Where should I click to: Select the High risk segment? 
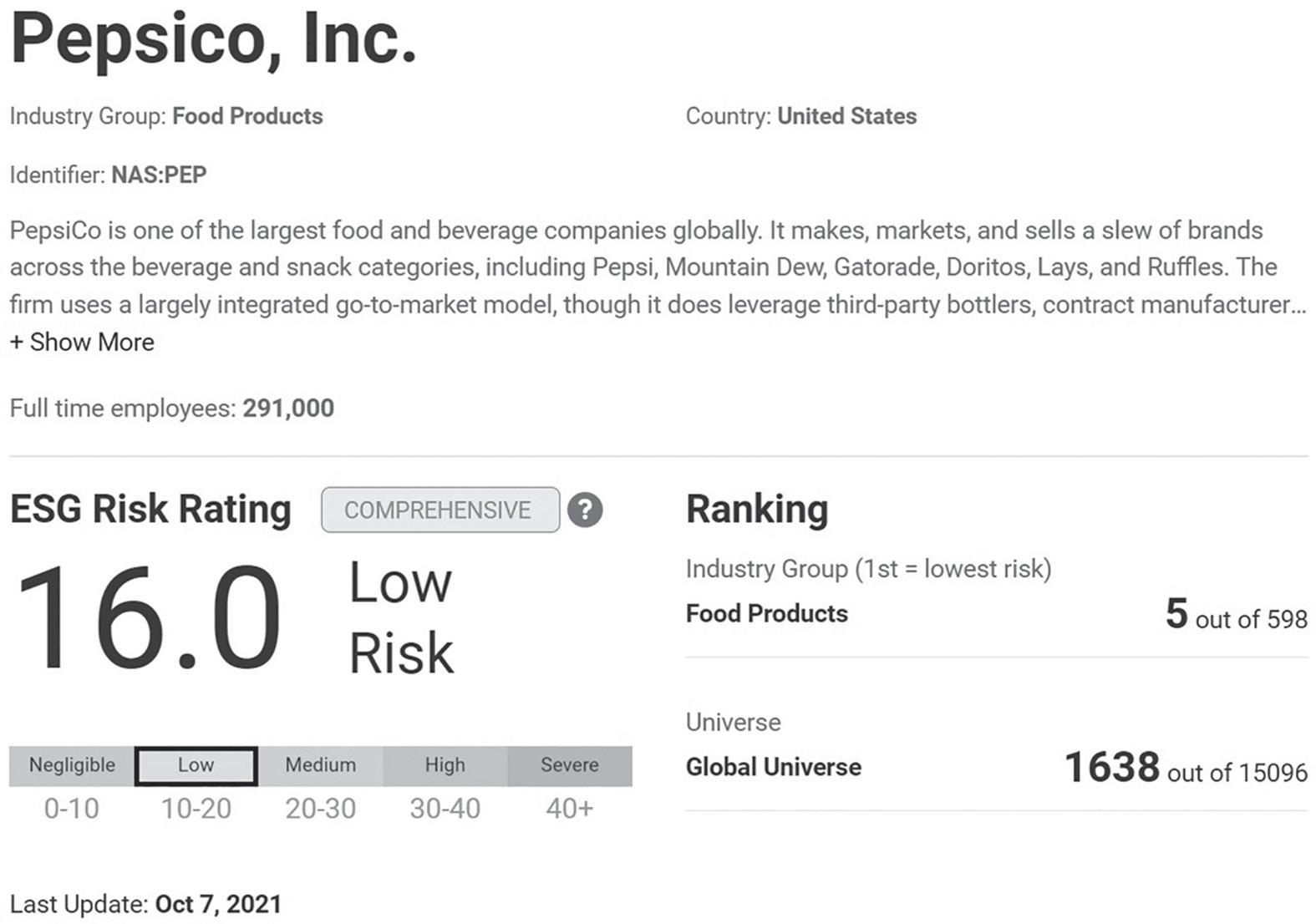coord(445,766)
